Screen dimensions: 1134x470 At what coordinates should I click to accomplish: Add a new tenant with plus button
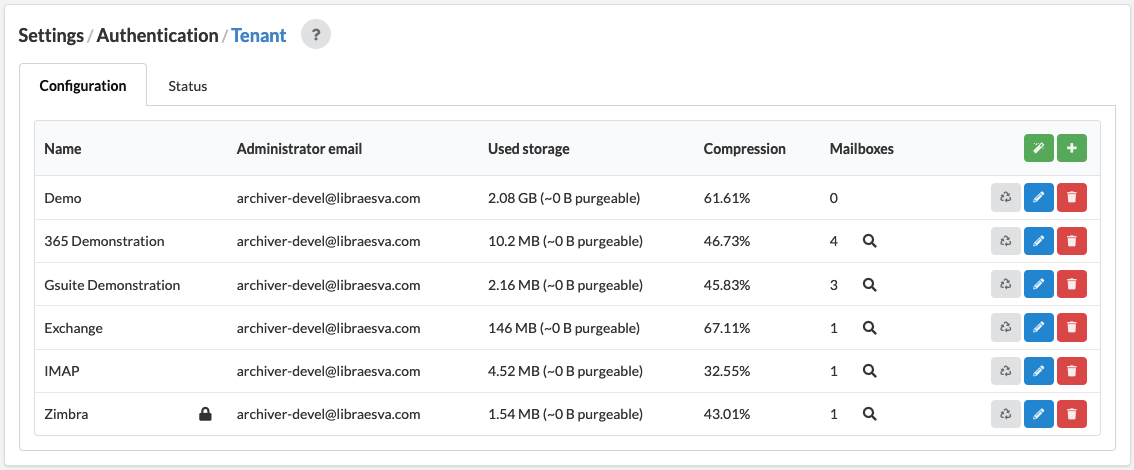pos(1072,148)
